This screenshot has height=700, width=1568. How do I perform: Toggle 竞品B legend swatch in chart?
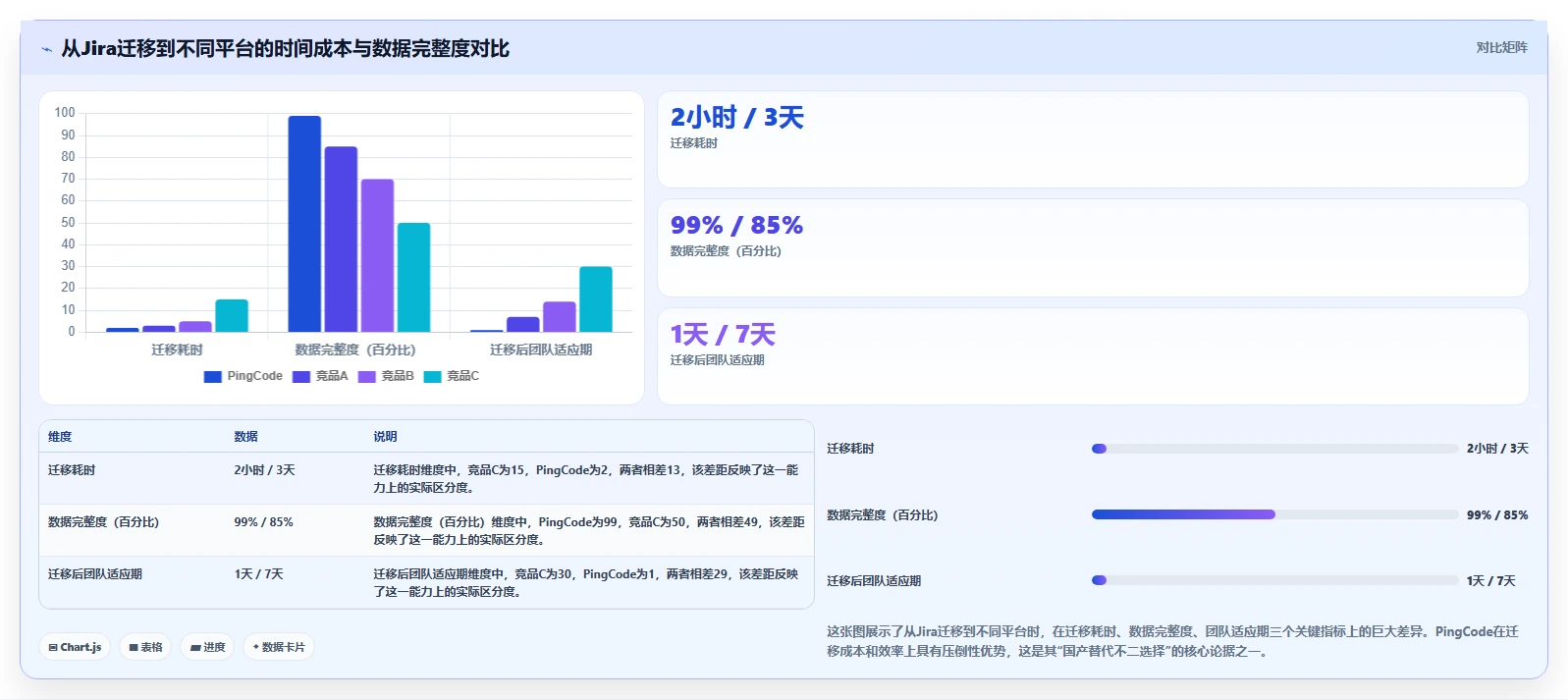click(x=367, y=377)
